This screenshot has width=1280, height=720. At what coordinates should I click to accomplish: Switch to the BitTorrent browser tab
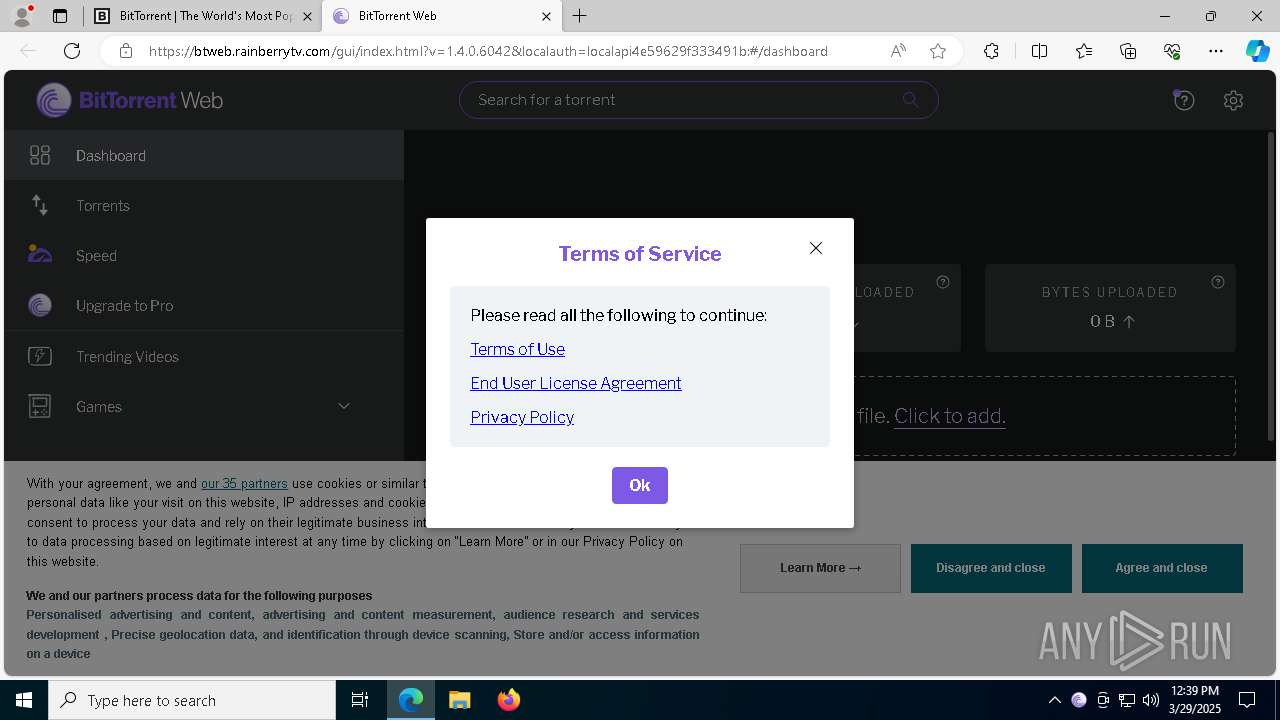(x=202, y=16)
